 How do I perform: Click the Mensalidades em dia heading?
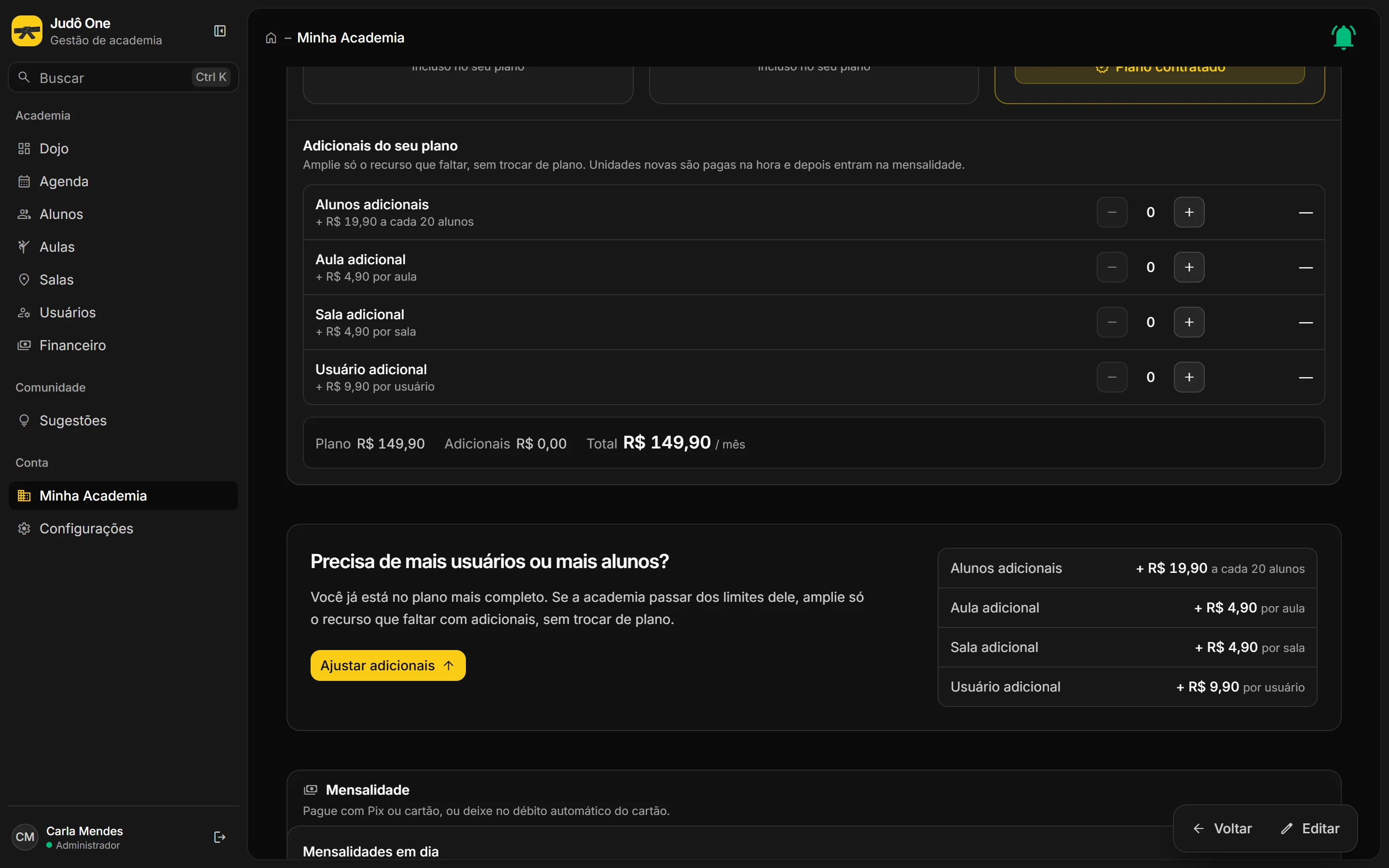click(370, 851)
